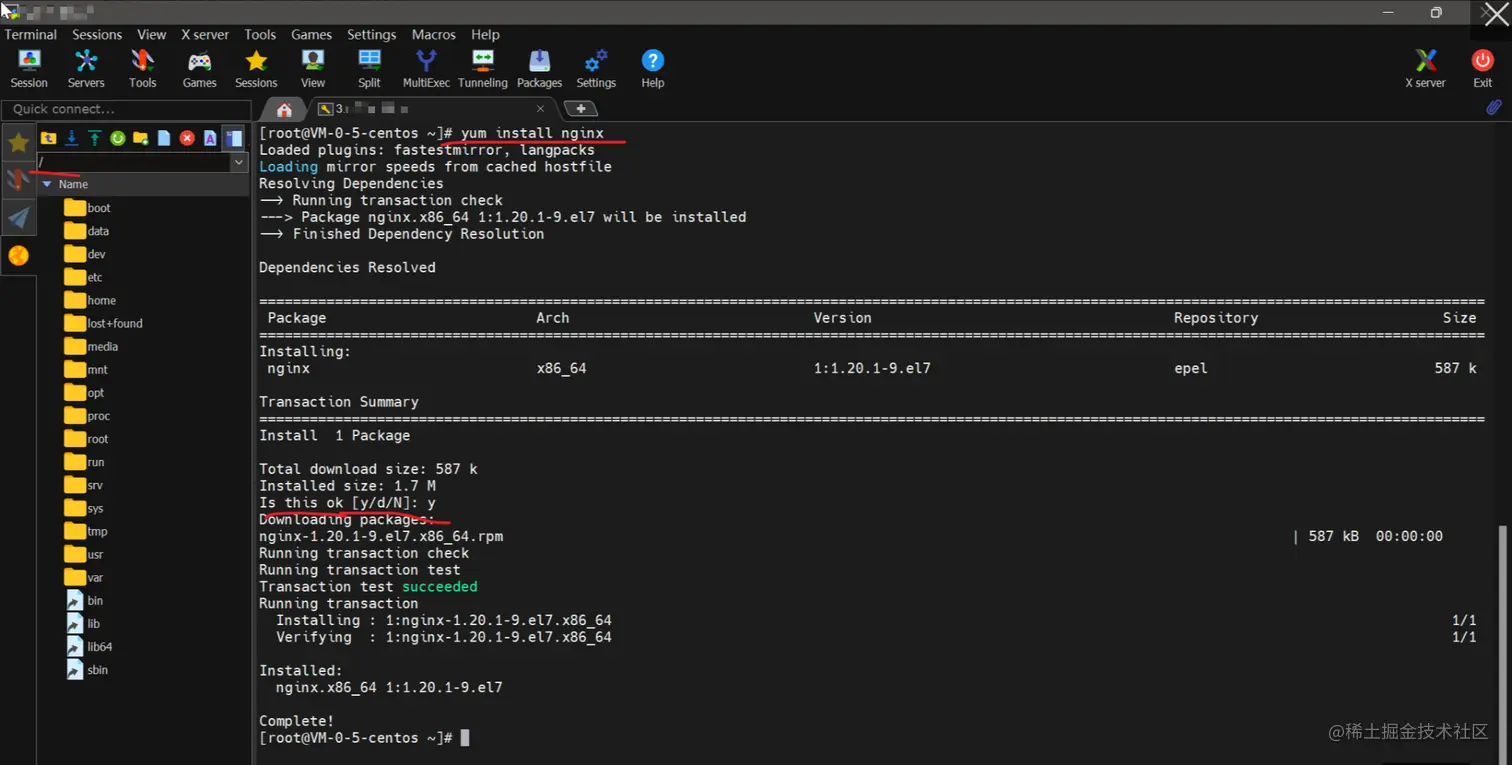Switch to the Home tab
This screenshot has width=1512, height=765.
tap(284, 109)
